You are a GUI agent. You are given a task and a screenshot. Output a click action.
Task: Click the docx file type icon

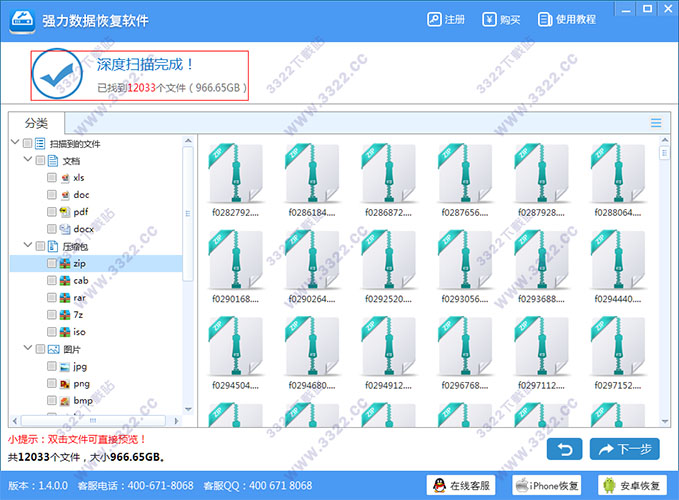(65, 229)
